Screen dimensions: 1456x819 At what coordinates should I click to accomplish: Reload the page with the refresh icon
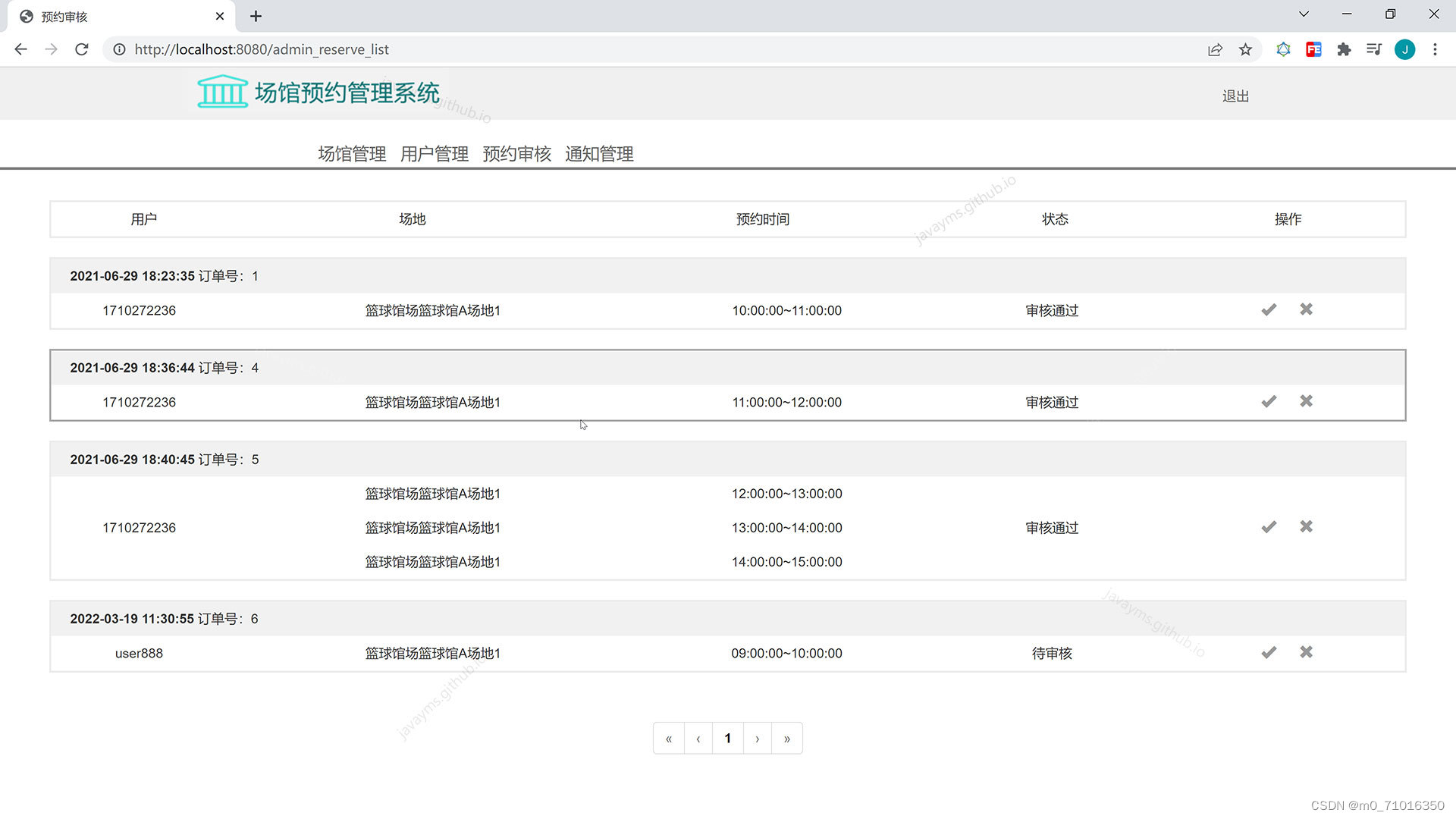(x=82, y=49)
